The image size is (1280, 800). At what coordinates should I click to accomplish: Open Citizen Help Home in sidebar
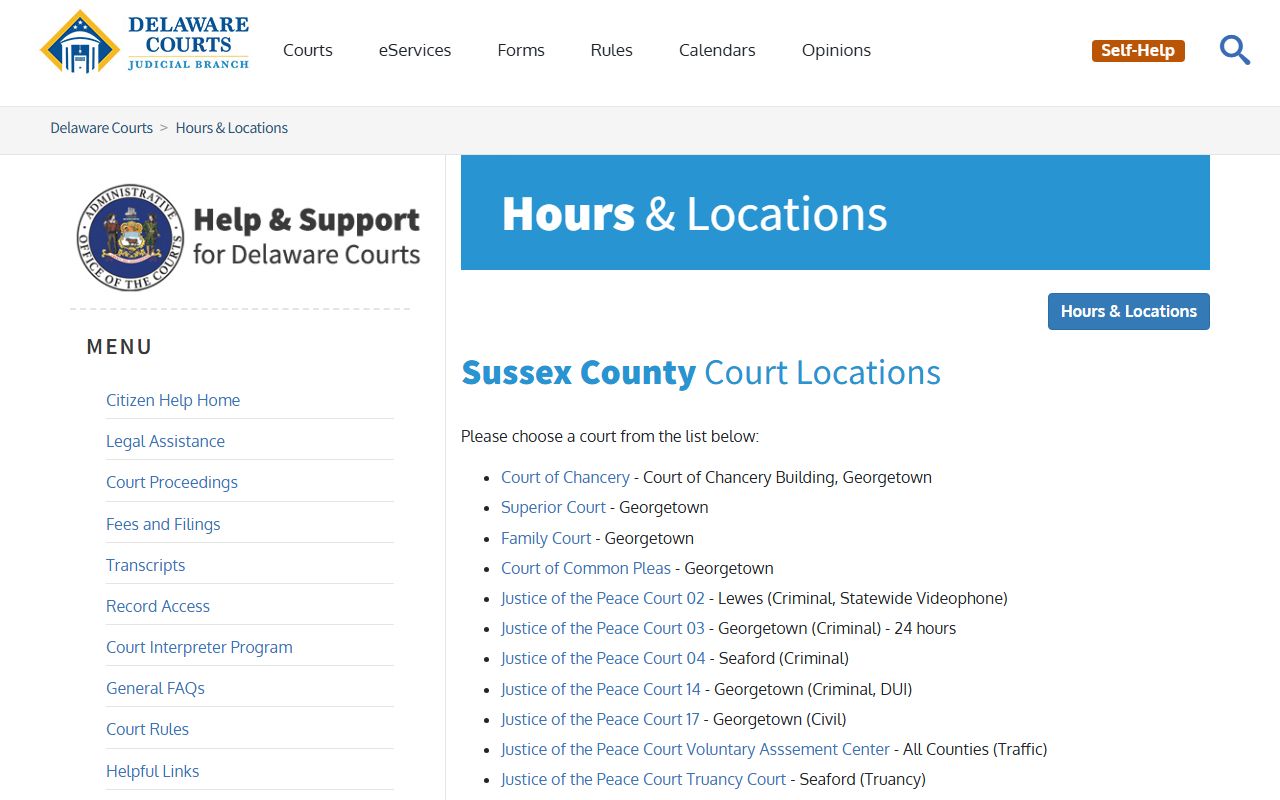coord(173,400)
